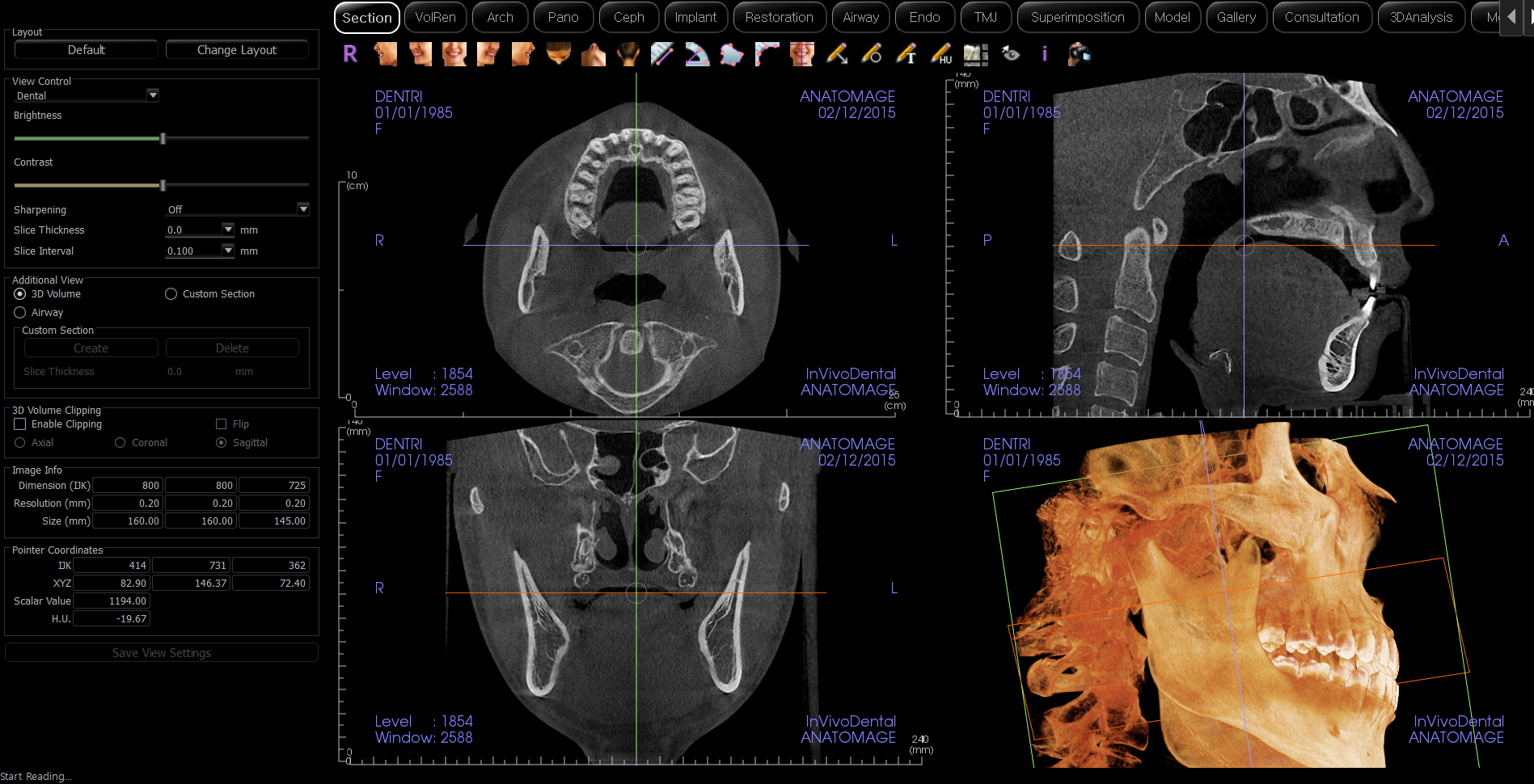
Task: Select the Sagittal clipping radio button
Action: tap(221, 443)
